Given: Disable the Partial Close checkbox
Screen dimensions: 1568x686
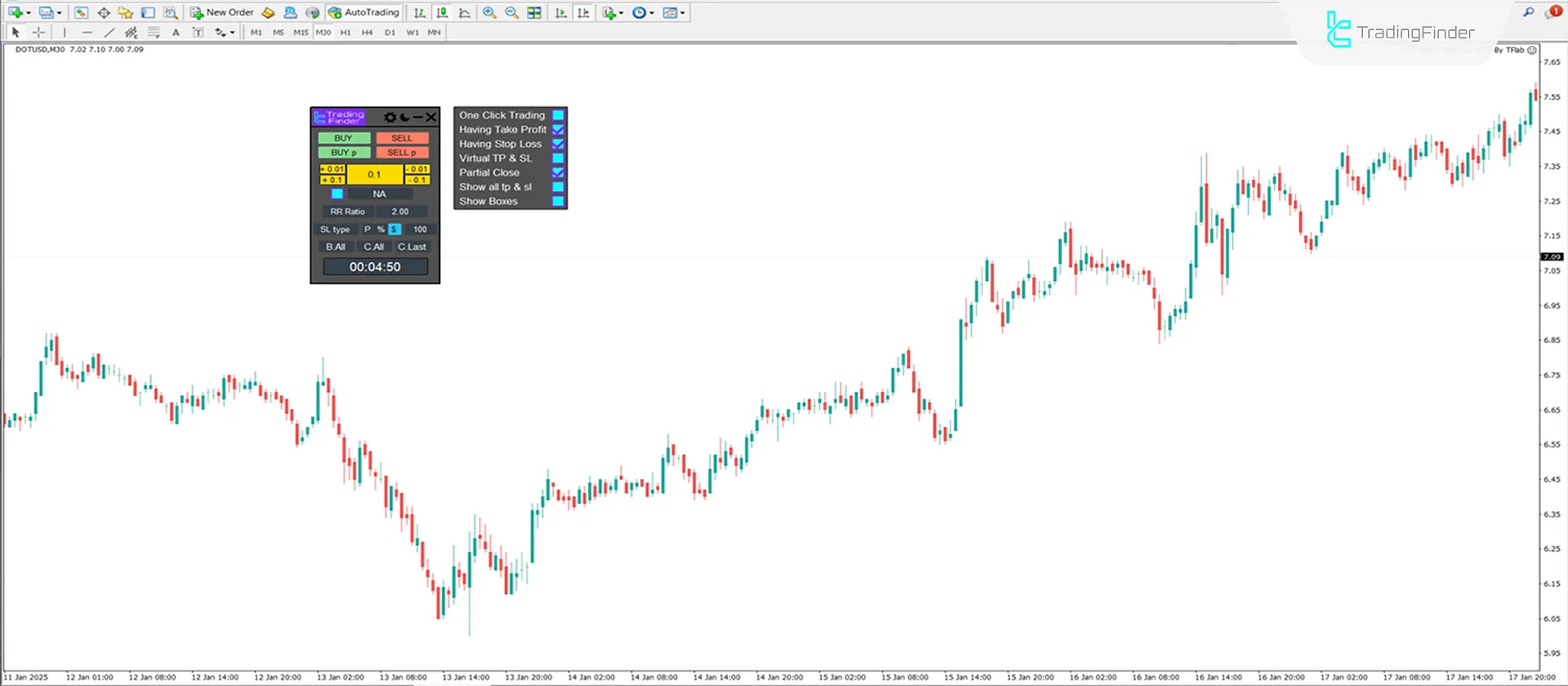Looking at the screenshot, I should pos(559,172).
